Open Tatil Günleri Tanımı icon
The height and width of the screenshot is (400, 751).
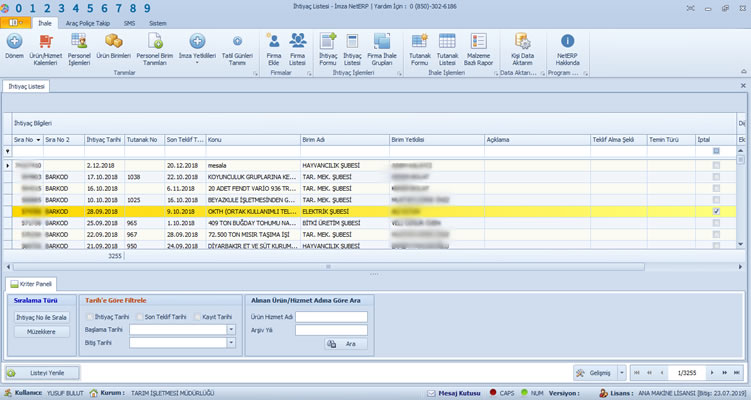[x=237, y=42]
